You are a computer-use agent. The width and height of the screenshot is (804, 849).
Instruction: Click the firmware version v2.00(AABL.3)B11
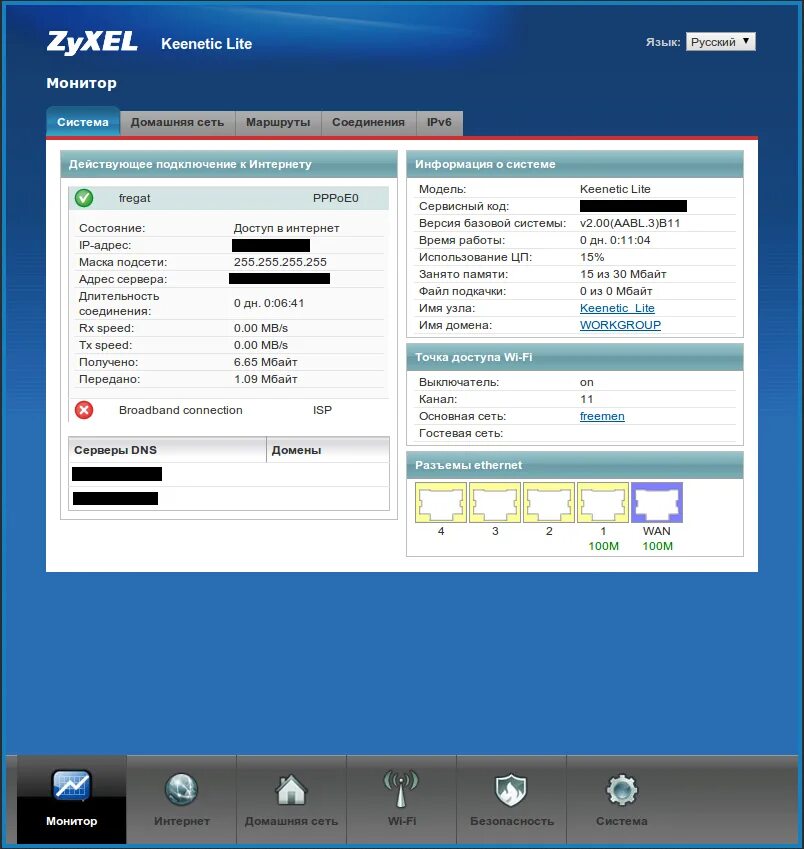[x=630, y=223]
